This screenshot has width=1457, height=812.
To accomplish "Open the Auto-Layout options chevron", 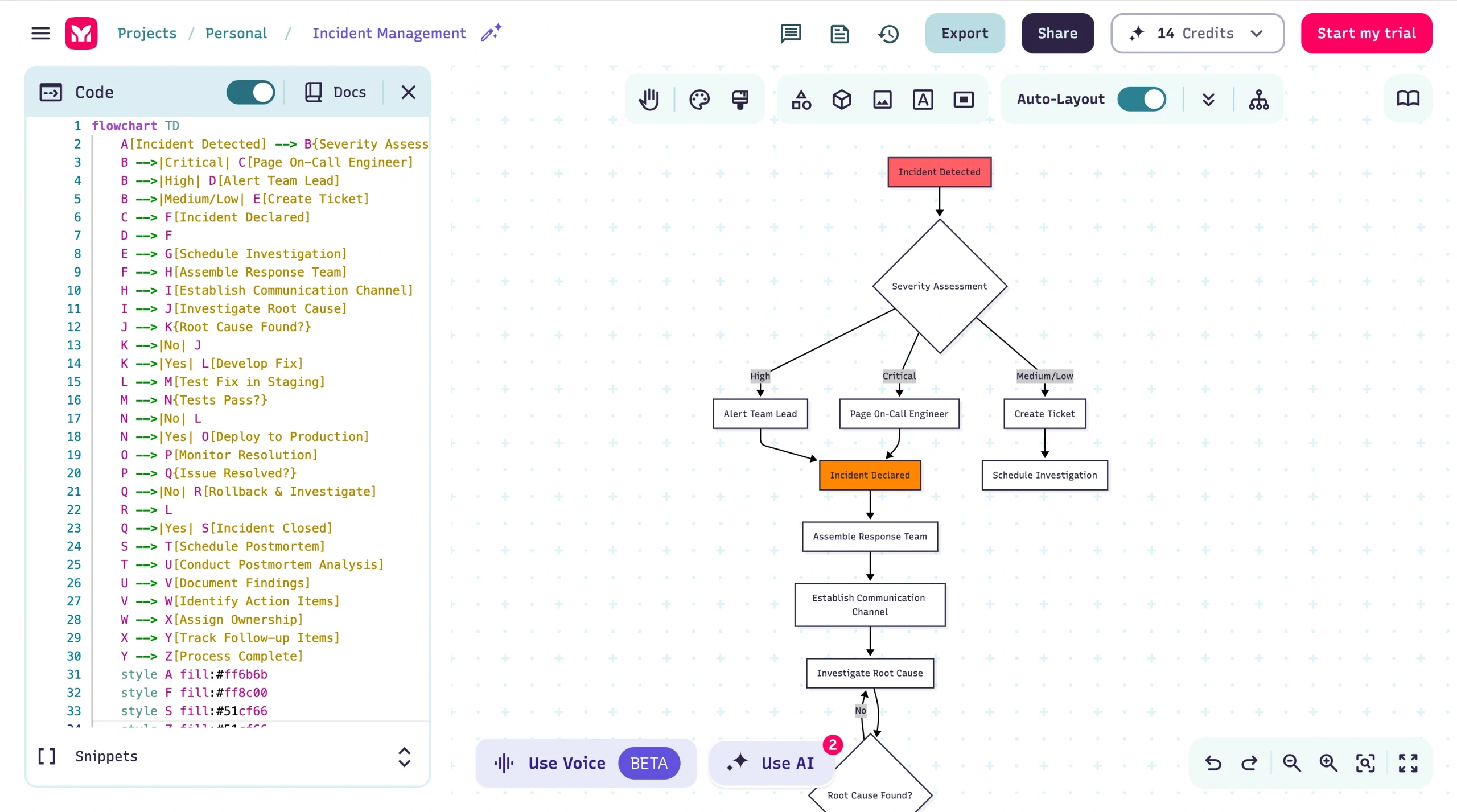I will (x=1208, y=100).
